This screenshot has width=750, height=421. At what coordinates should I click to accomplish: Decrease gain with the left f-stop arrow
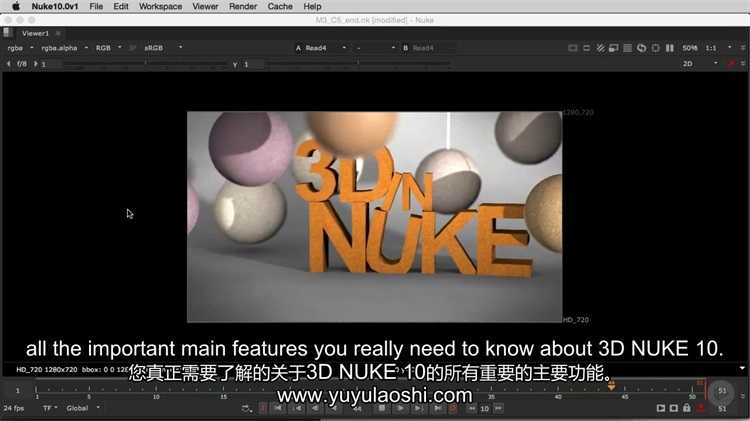click(9, 64)
